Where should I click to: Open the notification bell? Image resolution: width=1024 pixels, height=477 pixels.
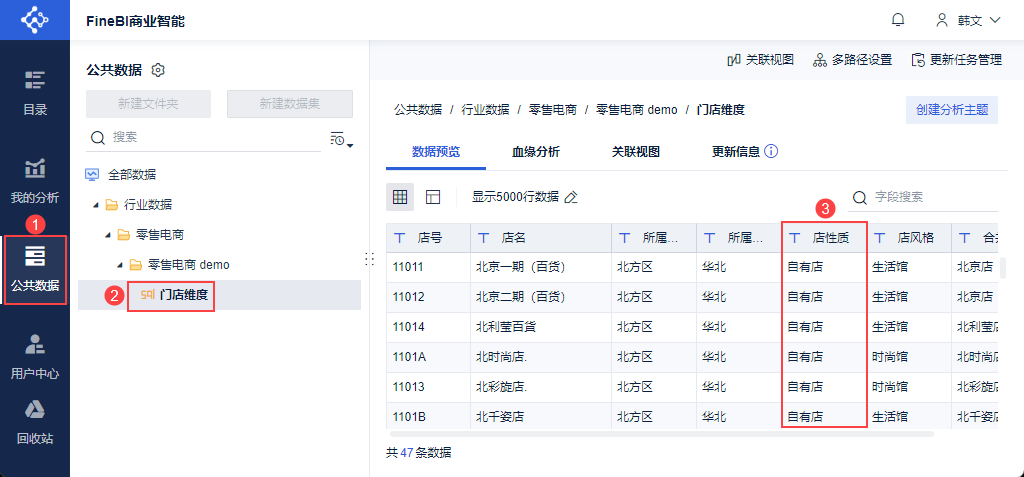[898, 20]
